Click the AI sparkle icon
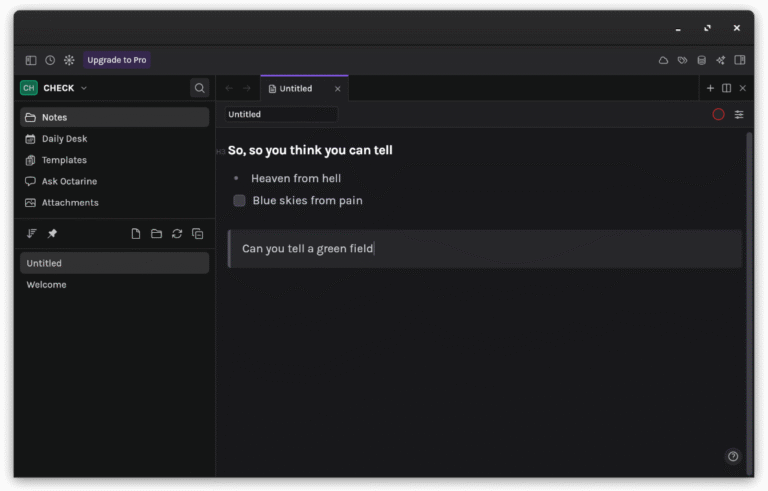Viewport: 768px width, 491px height. (721, 60)
